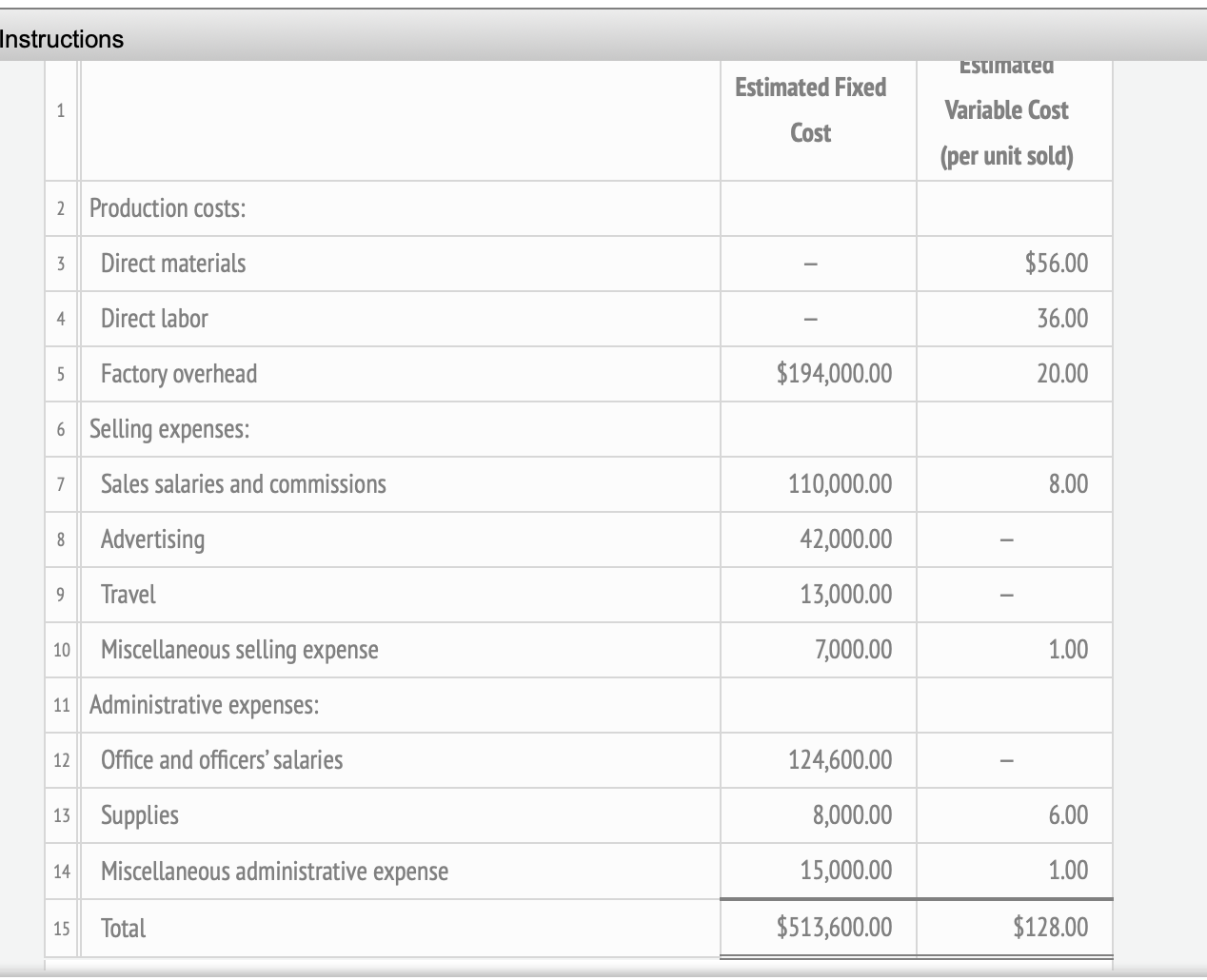This screenshot has width=1207, height=980.
Task: Click the Advertising amount 42,000.00
Action: 847,539
